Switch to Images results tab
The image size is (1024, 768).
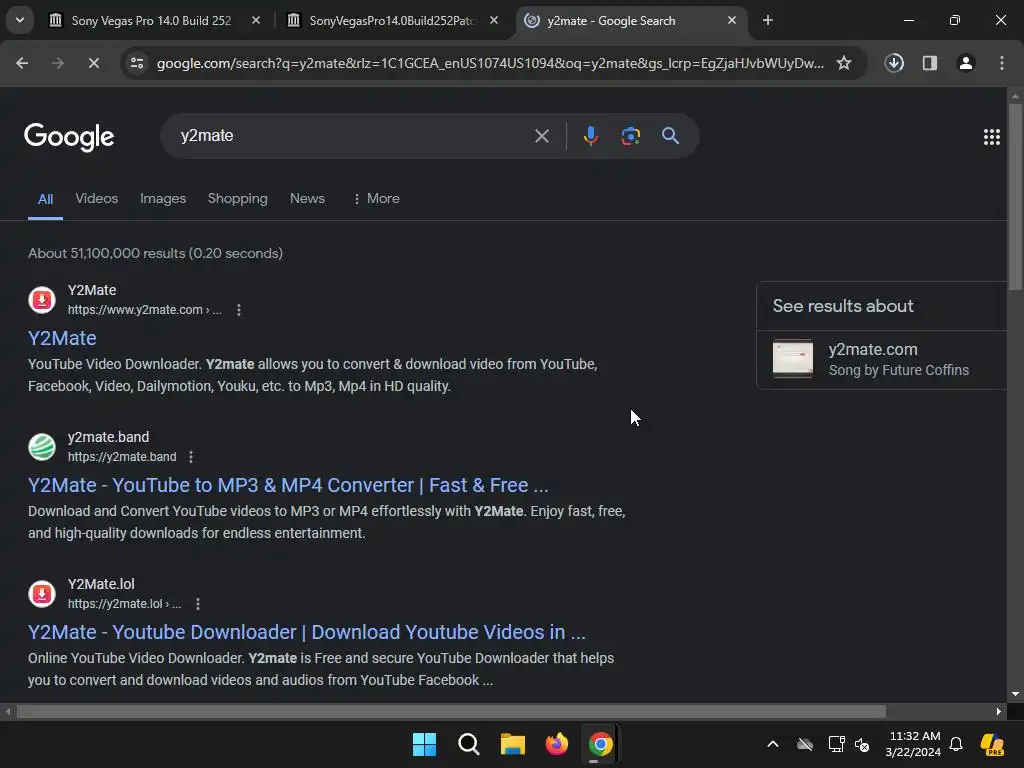163,199
